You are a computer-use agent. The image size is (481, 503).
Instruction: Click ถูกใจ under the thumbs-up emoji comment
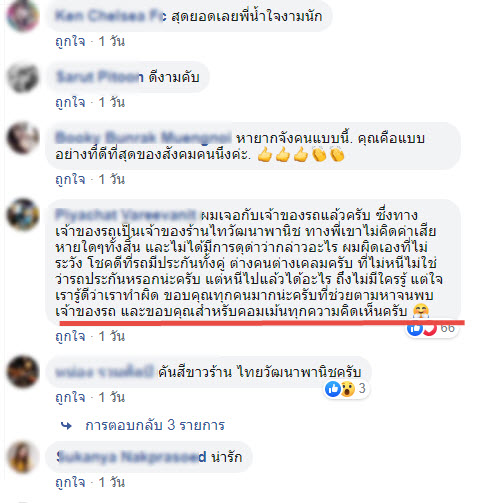coord(70,180)
